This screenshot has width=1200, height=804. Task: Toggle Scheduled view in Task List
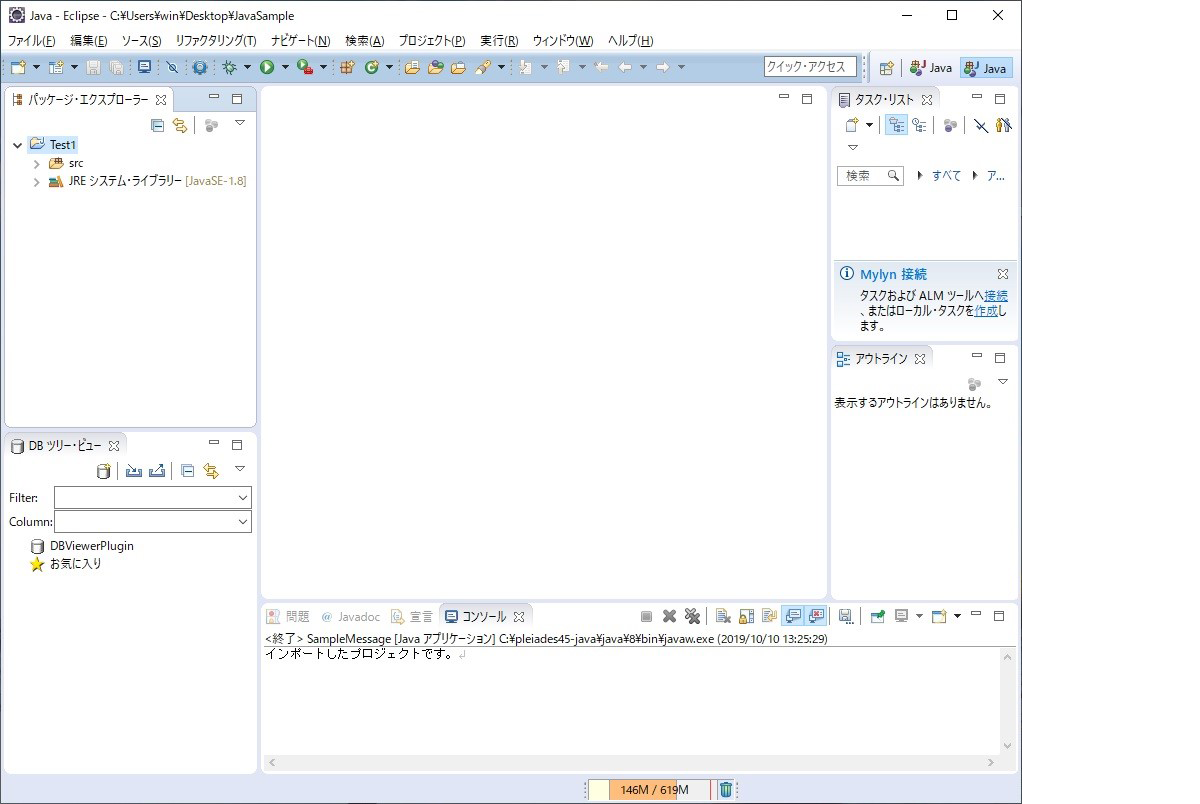(919, 125)
